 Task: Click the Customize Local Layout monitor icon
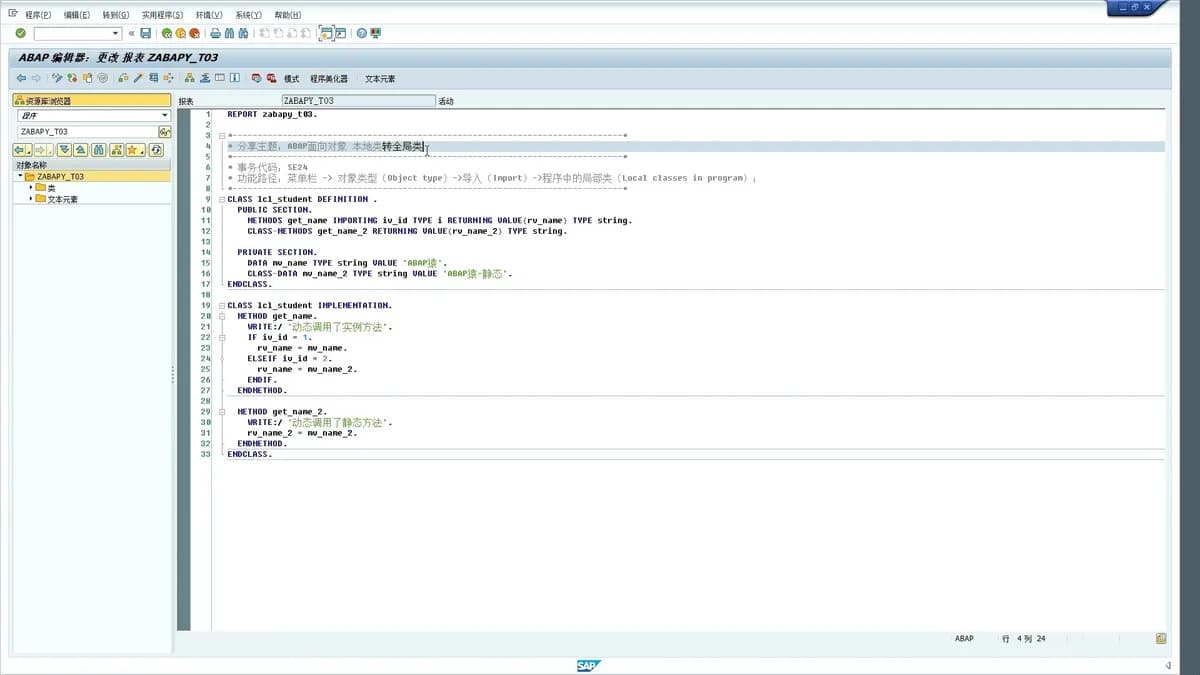pyautogui.click(x=375, y=33)
